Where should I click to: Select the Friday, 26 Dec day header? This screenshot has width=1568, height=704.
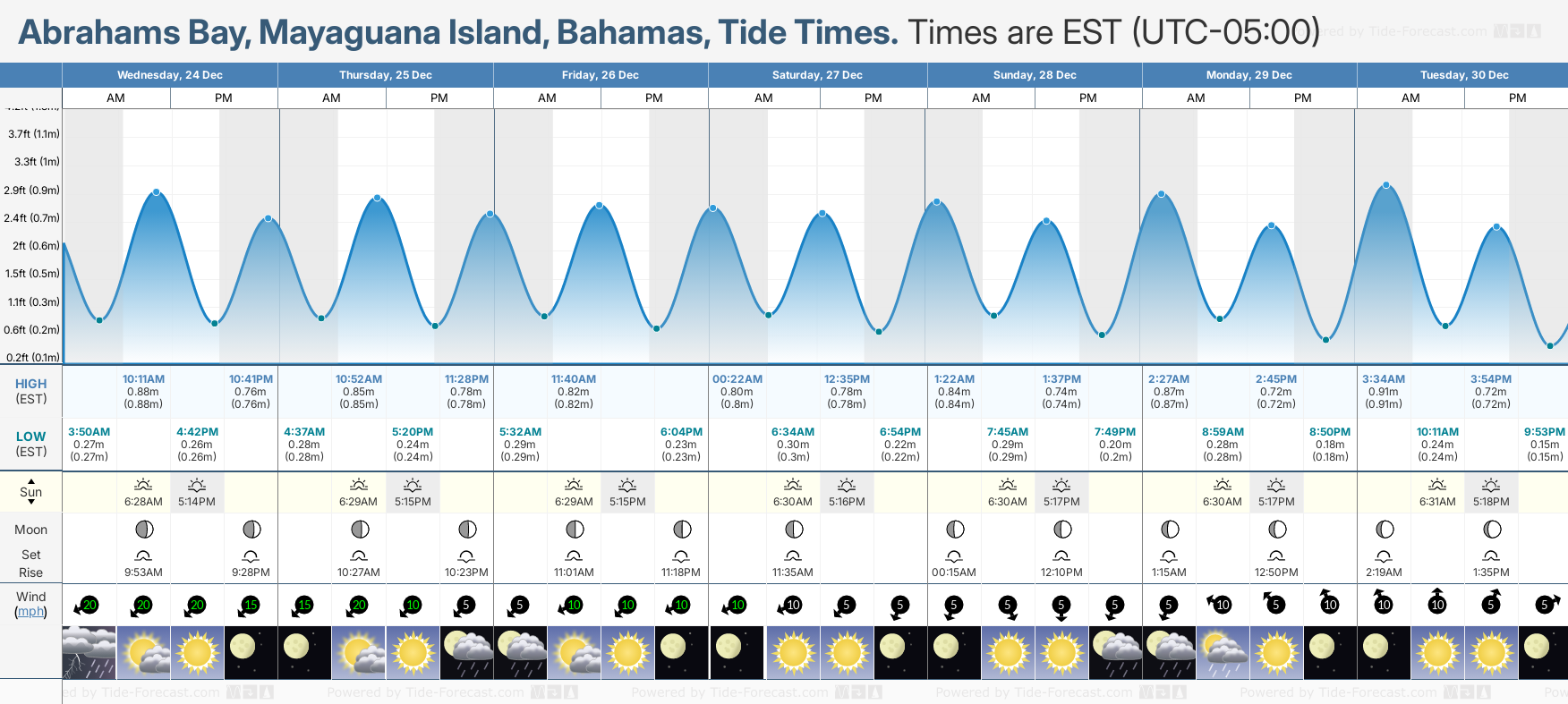(x=601, y=75)
